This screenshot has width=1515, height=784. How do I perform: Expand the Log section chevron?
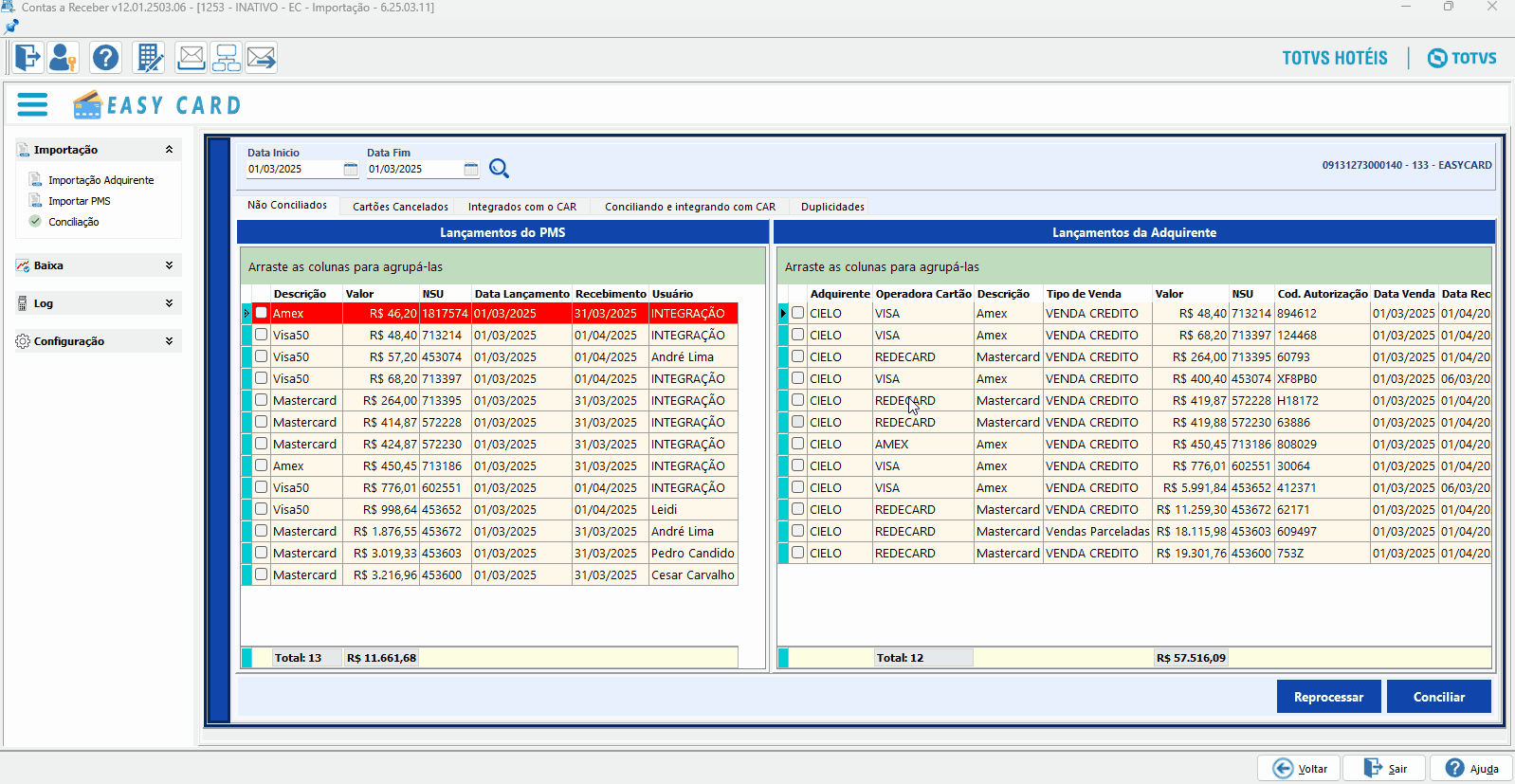tap(169, 303)
